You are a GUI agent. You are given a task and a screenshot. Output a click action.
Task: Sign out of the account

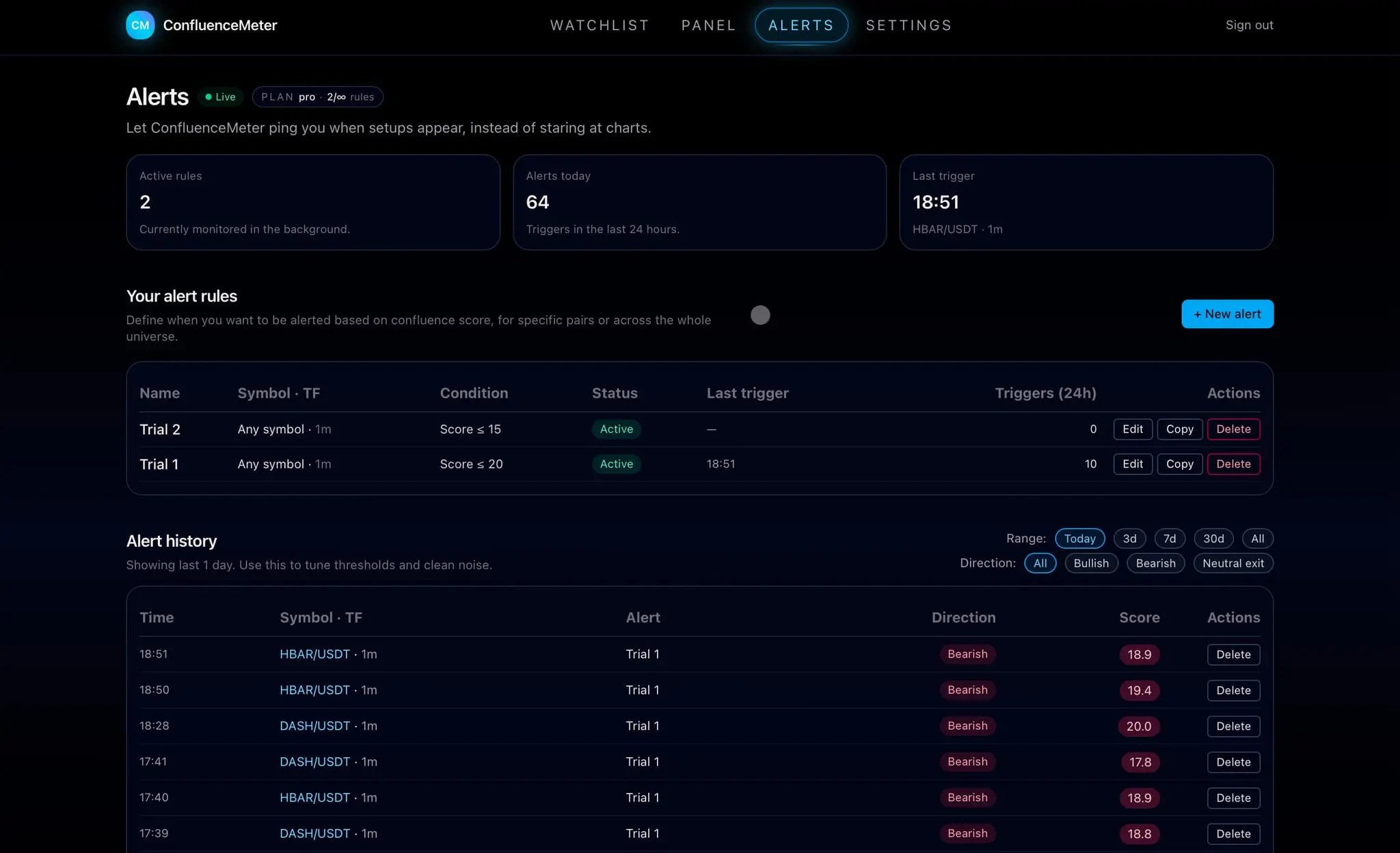[x=1249, y=25]
